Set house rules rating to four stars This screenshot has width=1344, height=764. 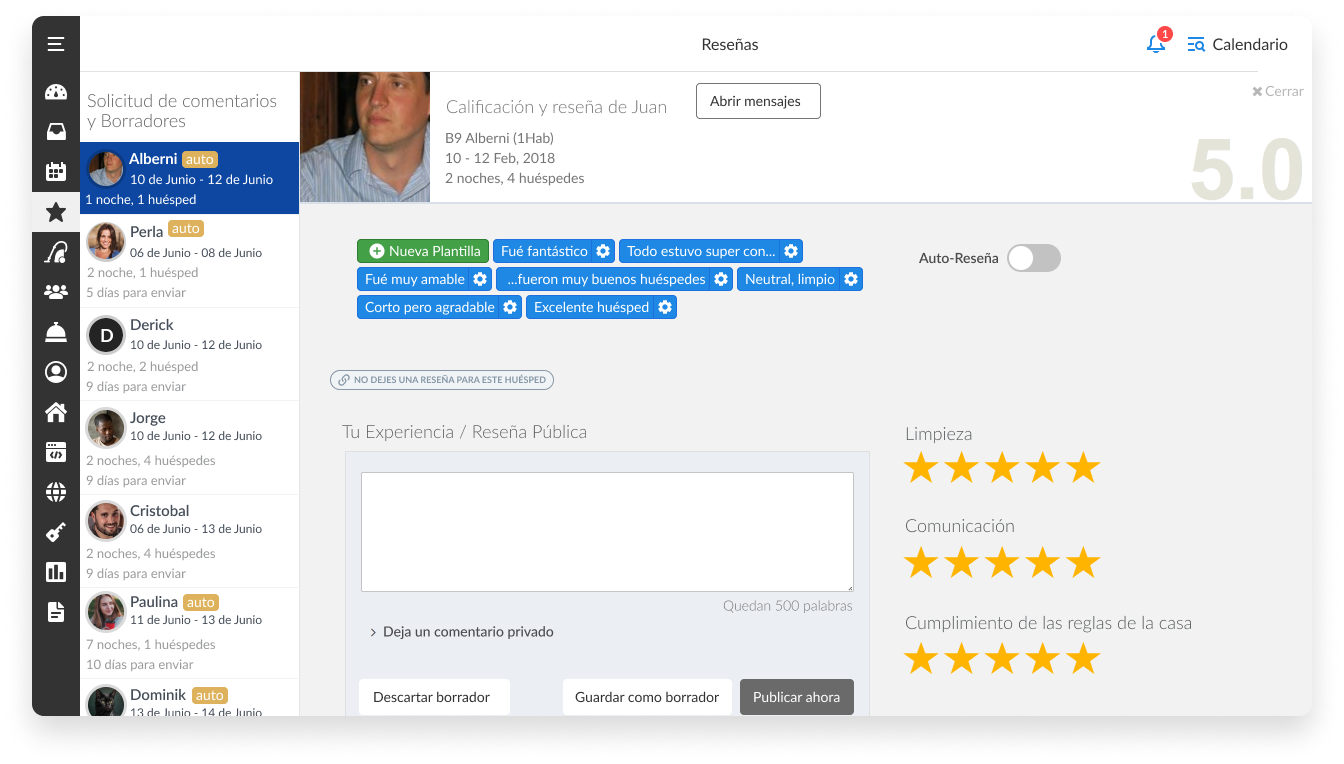[1042, 658]
